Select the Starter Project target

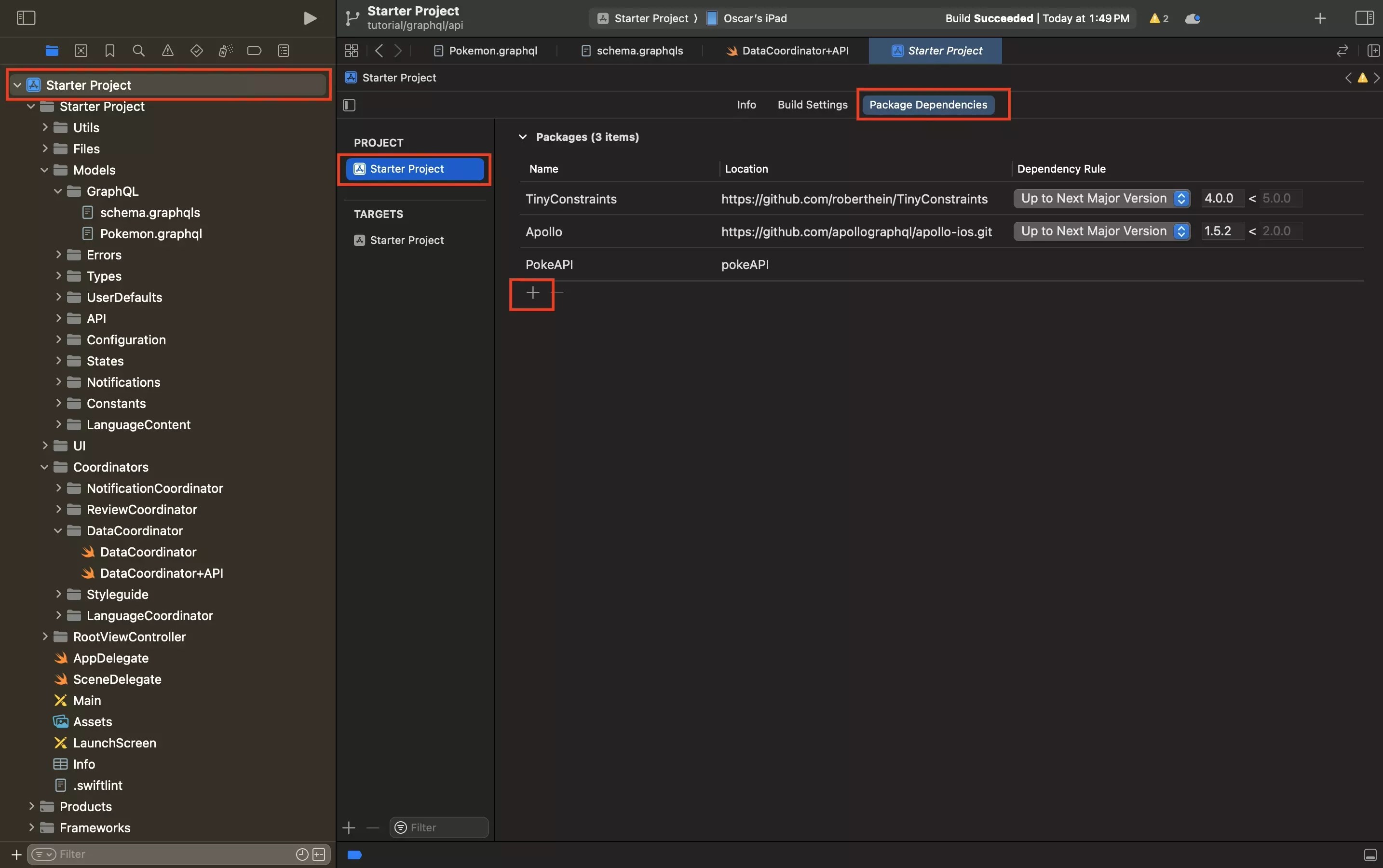(407, 240)
